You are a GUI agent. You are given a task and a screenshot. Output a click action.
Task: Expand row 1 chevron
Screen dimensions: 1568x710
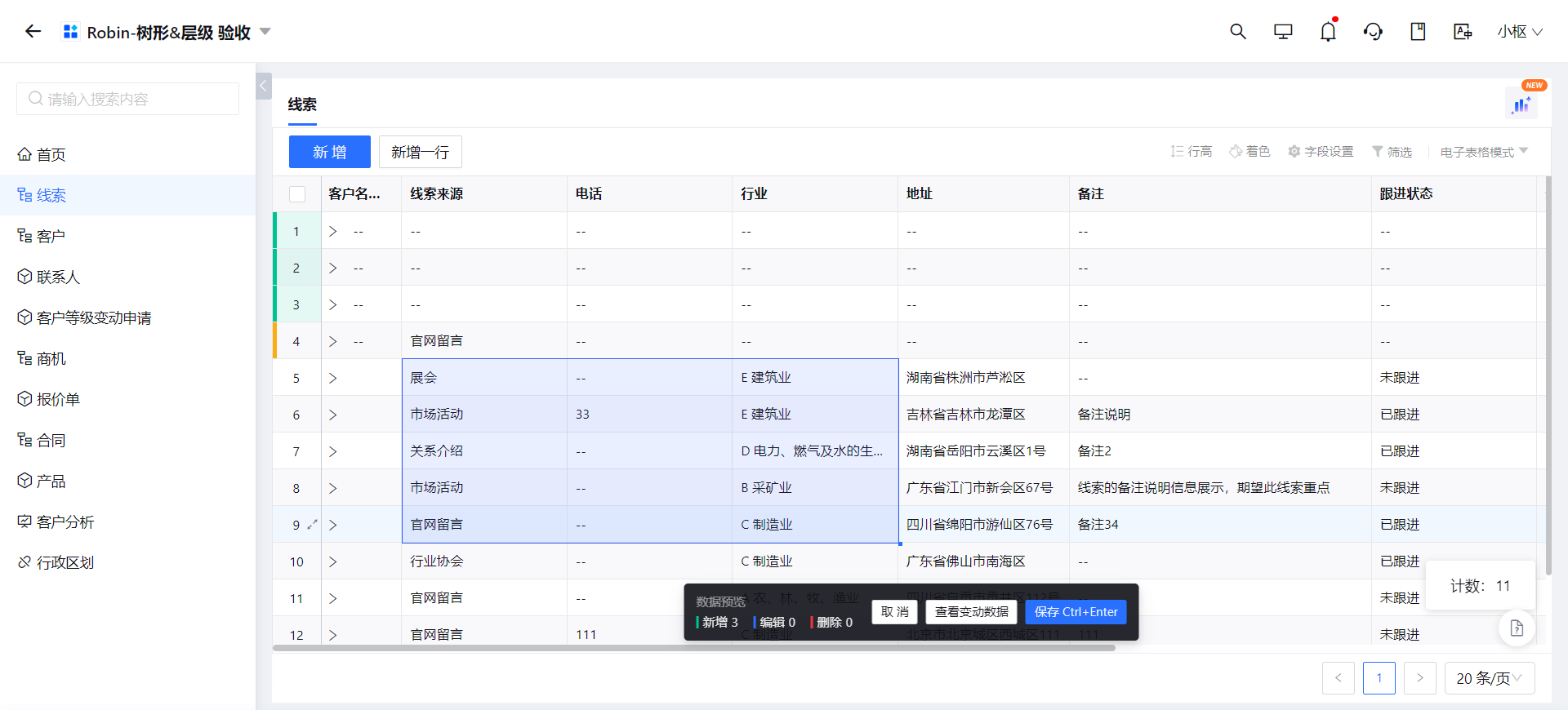[x=332, y=231]
